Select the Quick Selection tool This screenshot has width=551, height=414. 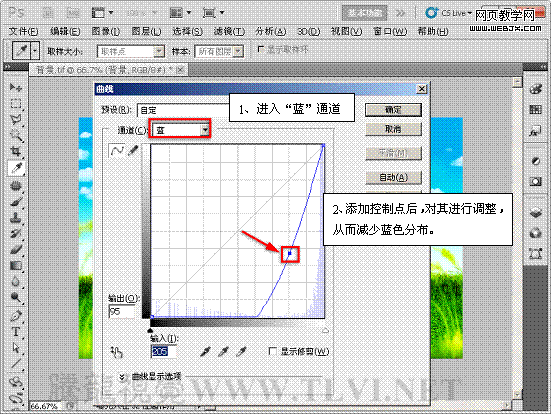(16, 135)
